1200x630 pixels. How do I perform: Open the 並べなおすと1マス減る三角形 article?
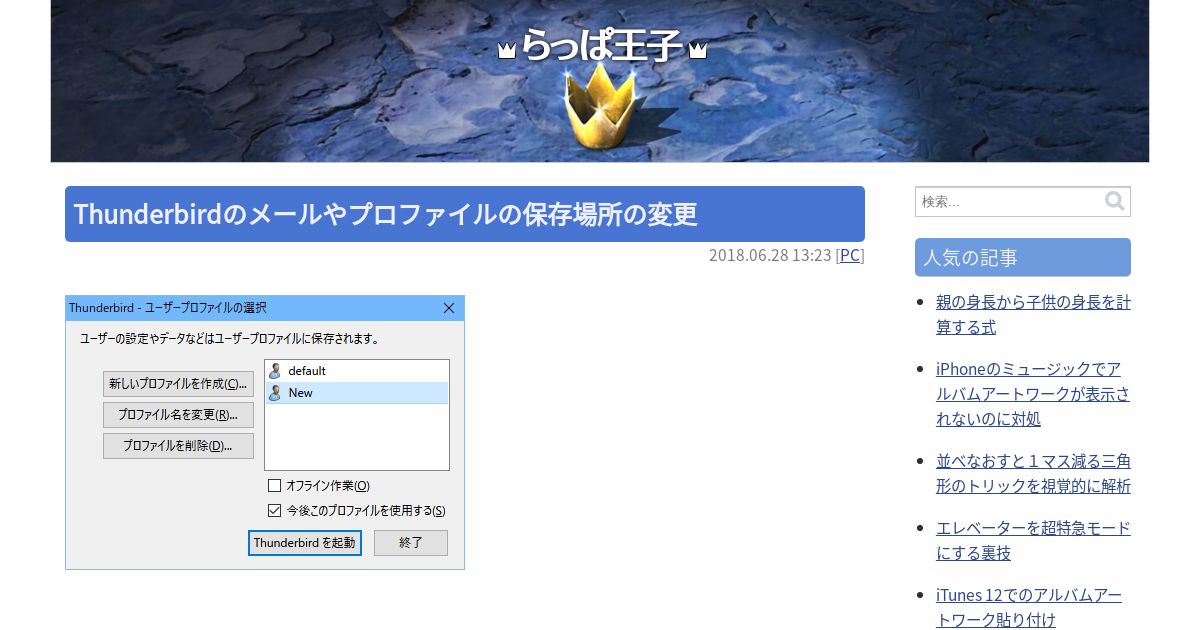pyautogui.click(x=1033, y=473)
